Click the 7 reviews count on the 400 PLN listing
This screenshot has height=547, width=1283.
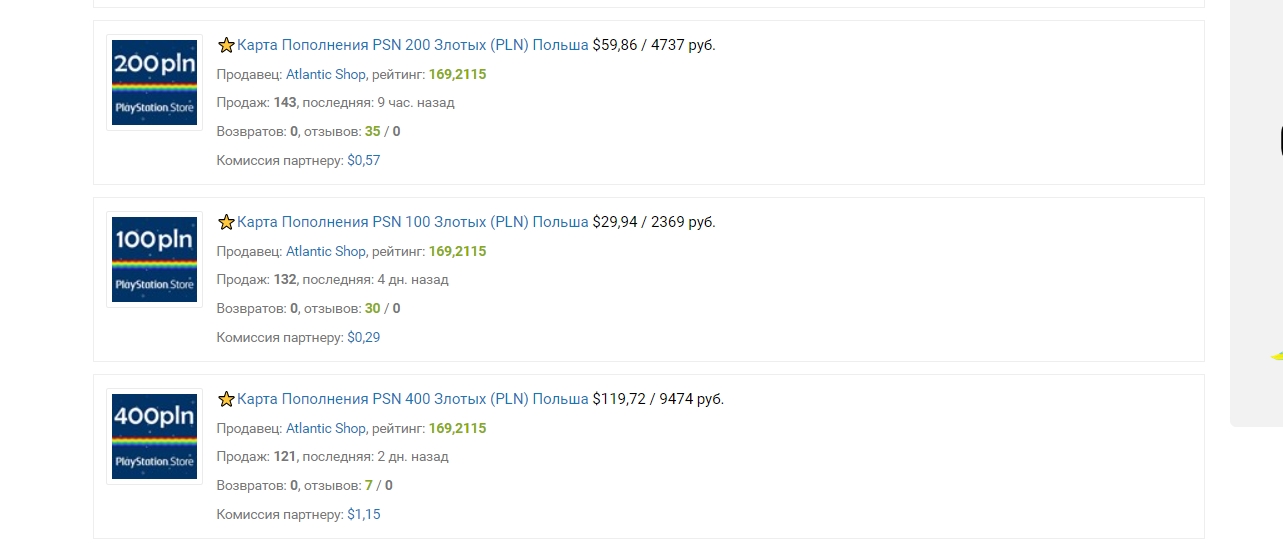[369, 485]
